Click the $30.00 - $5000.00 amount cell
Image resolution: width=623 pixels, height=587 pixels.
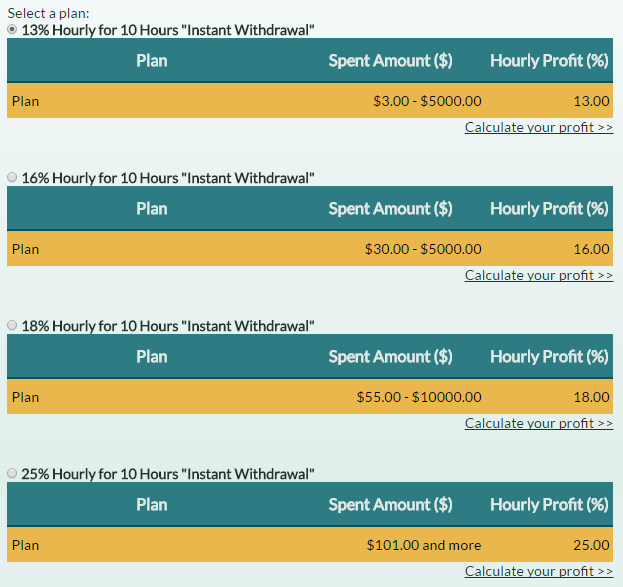(x=423, y=249)
